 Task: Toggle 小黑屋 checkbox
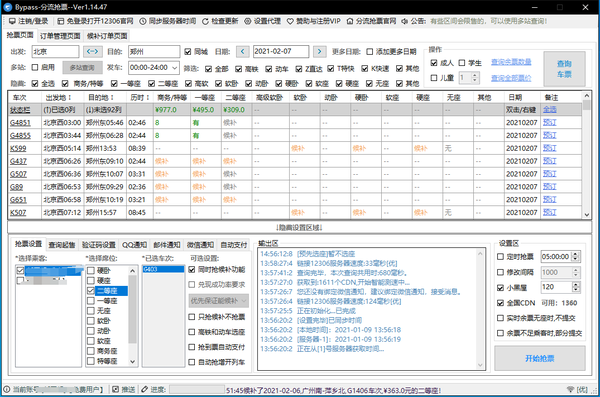(x=500, y=287)
